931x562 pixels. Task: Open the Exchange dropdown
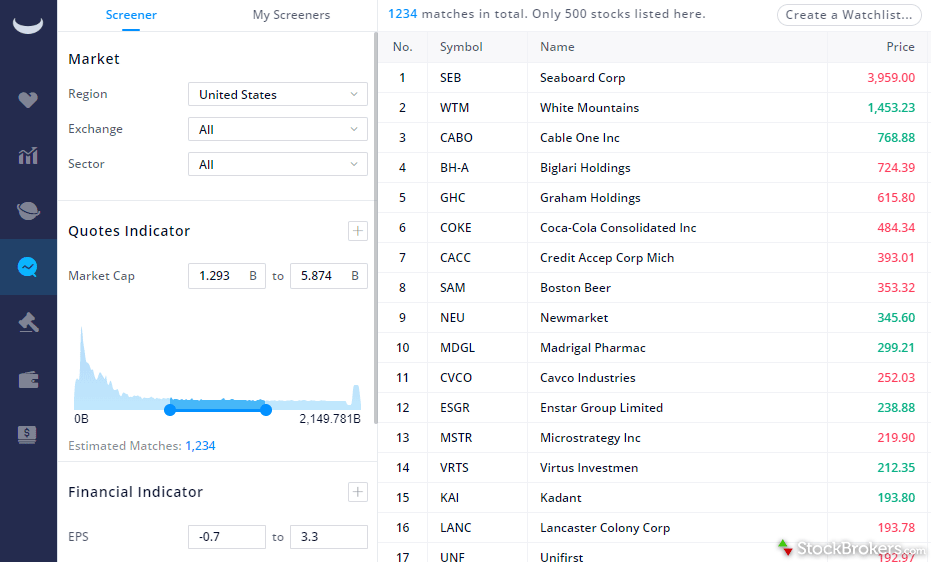click(278, 129)
